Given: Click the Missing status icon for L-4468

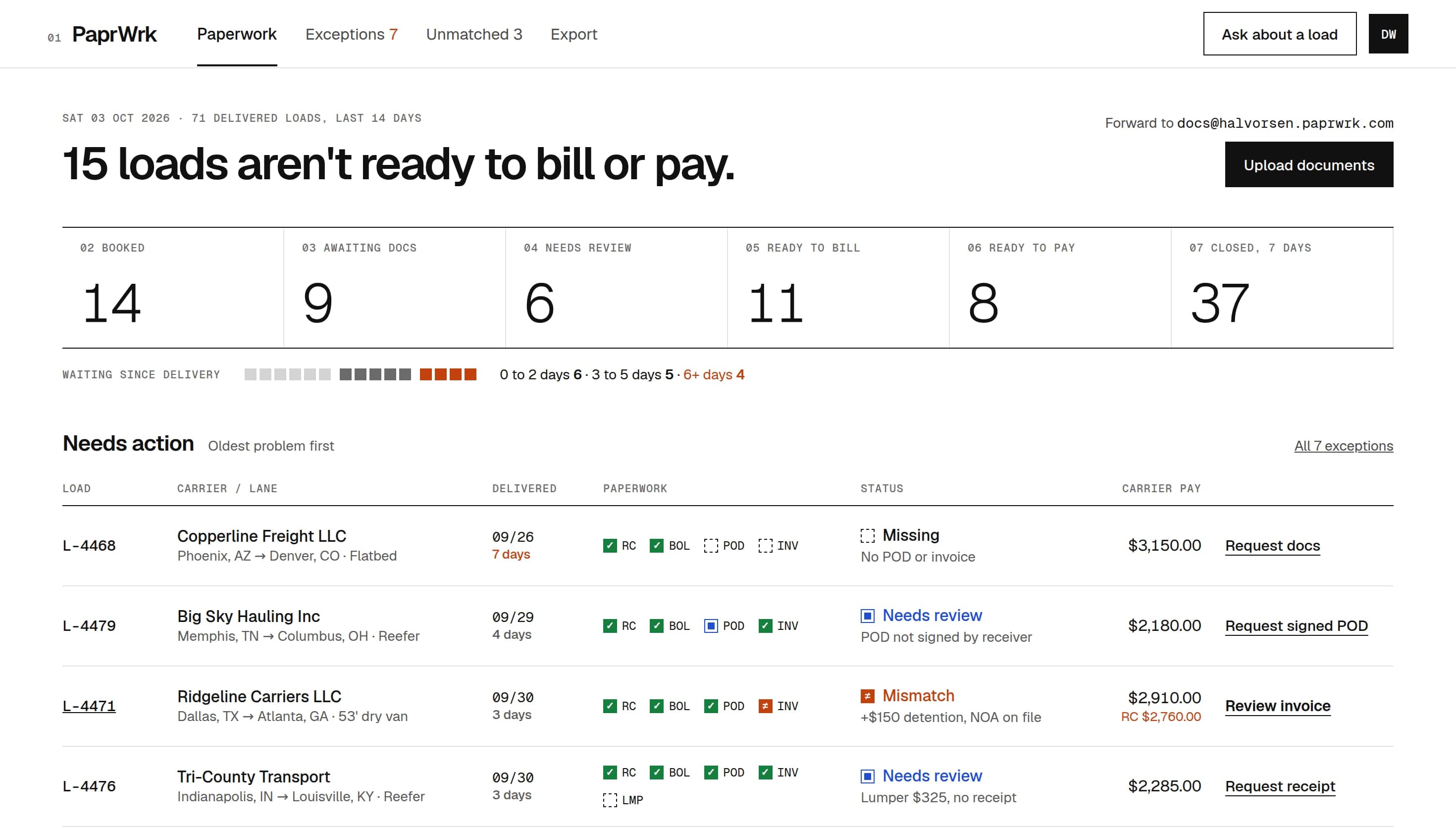Looking at the screenshot, I should (x=867, y=536).
